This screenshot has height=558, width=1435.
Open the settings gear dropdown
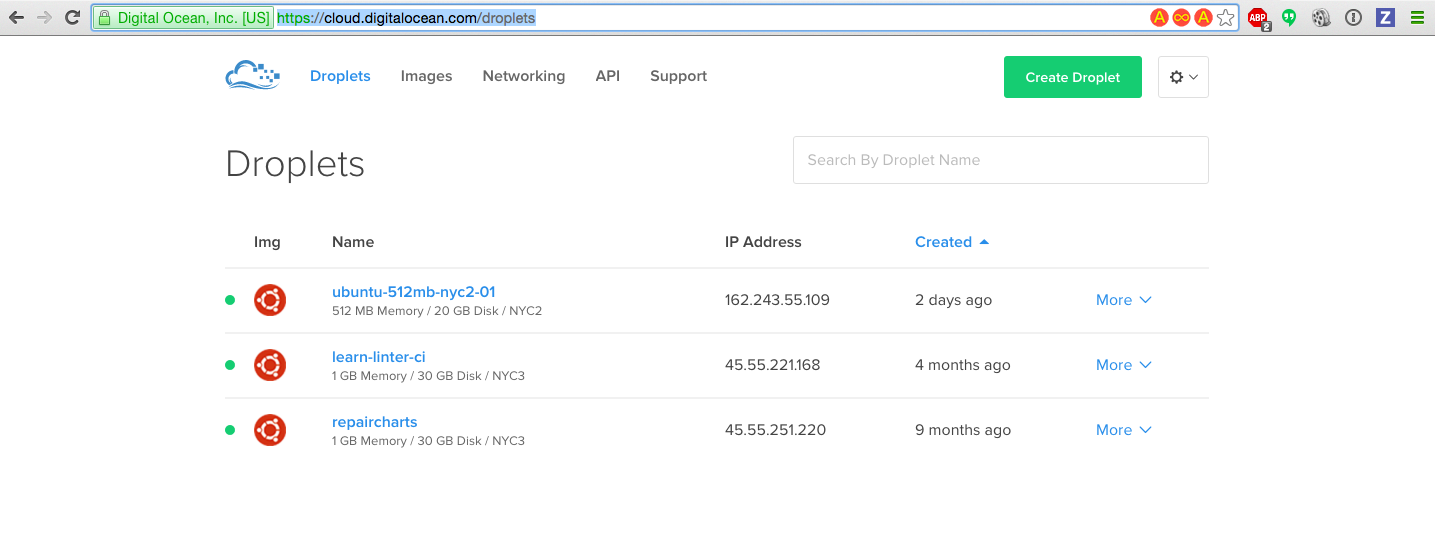(x=1183, y=77)
